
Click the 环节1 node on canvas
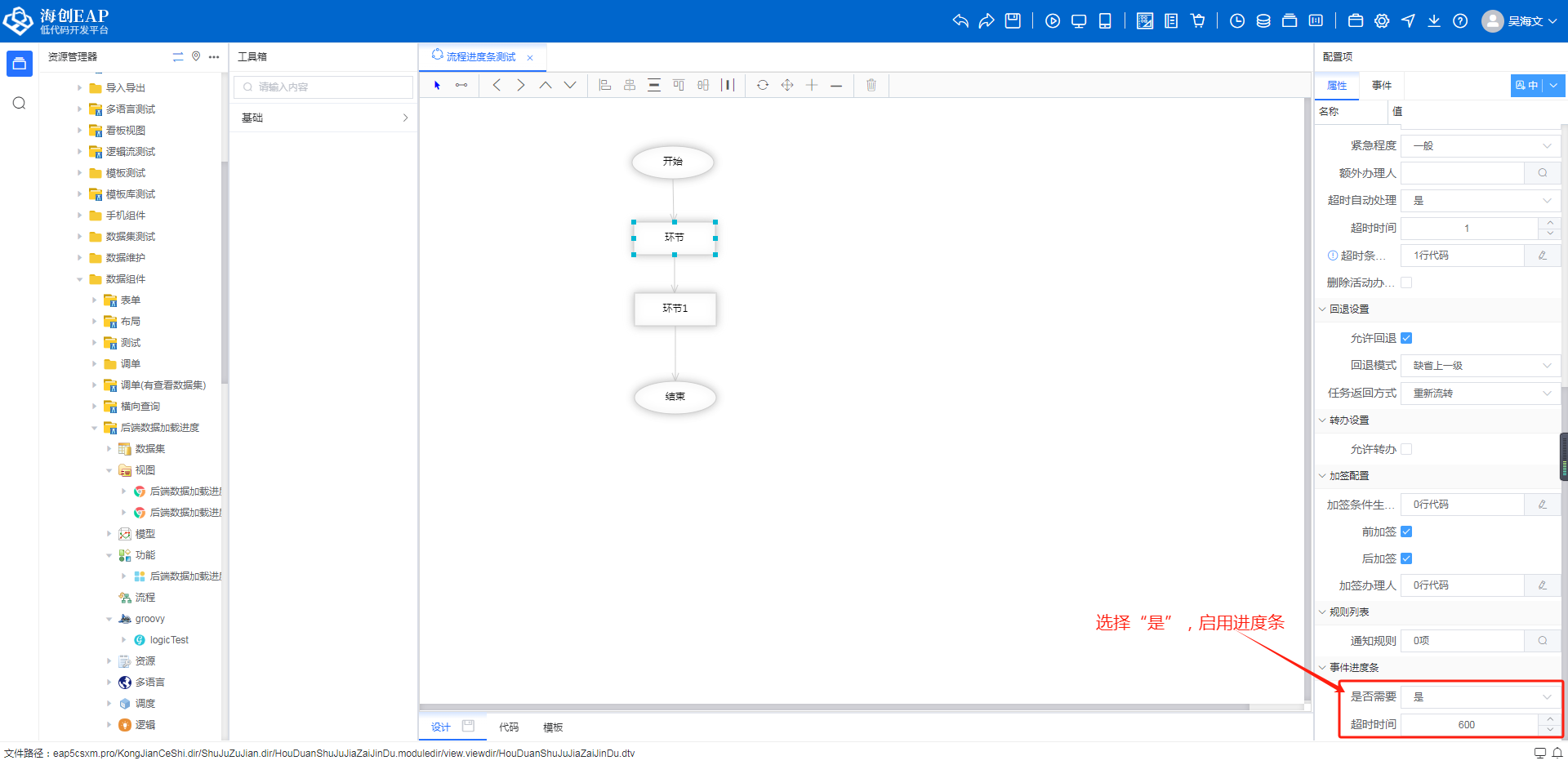tap(675, 309)
